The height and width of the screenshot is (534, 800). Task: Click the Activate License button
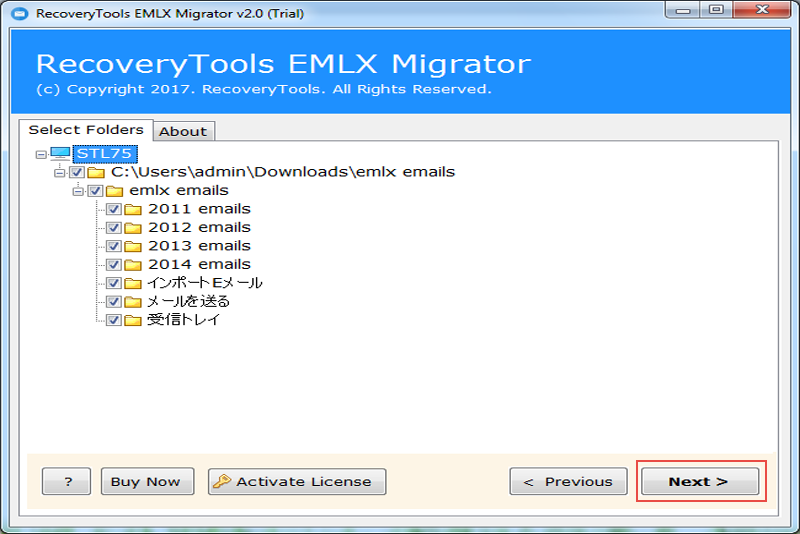[297, 481]
